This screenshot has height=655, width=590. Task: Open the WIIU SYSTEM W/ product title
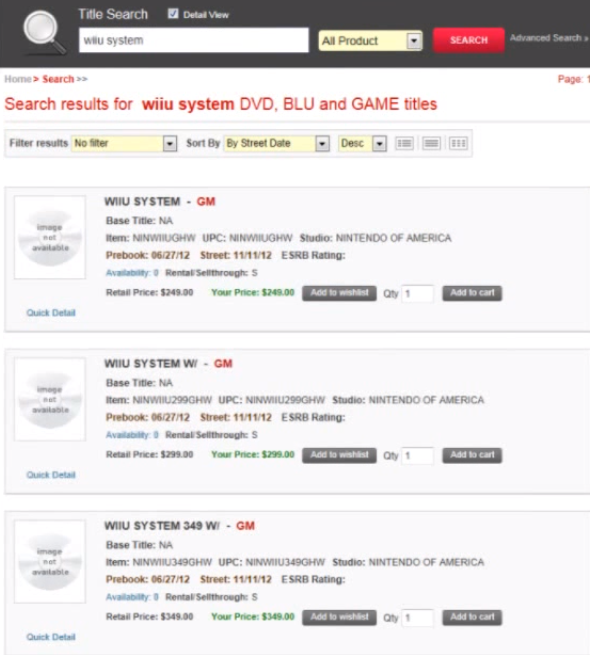click(168, 363)
